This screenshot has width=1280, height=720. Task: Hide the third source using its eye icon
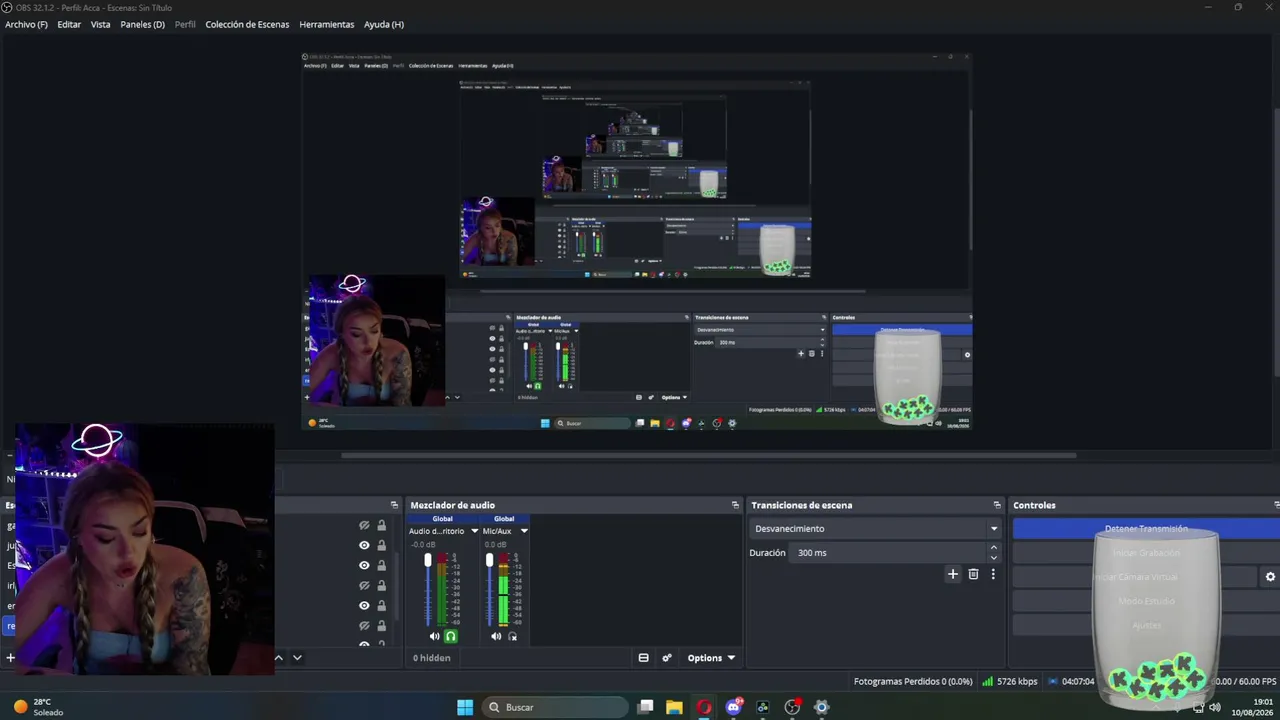point(364,565)
